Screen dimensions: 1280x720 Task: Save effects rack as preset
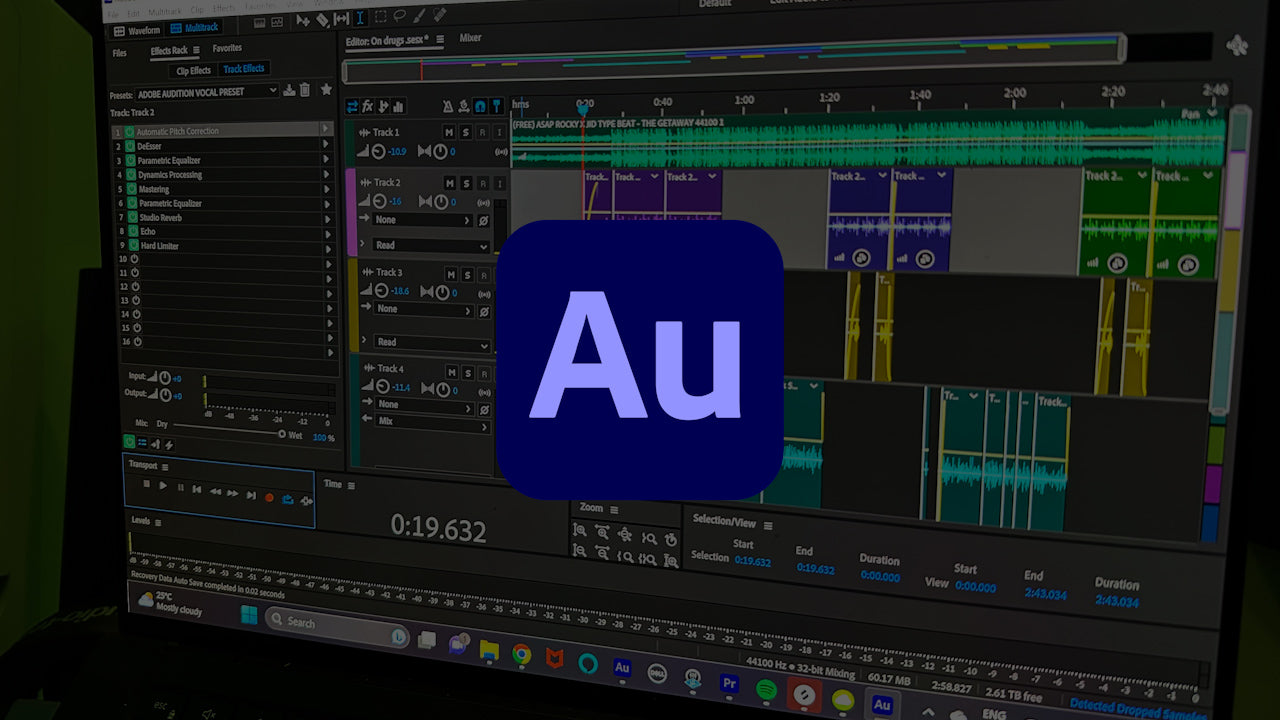[289, 90]
